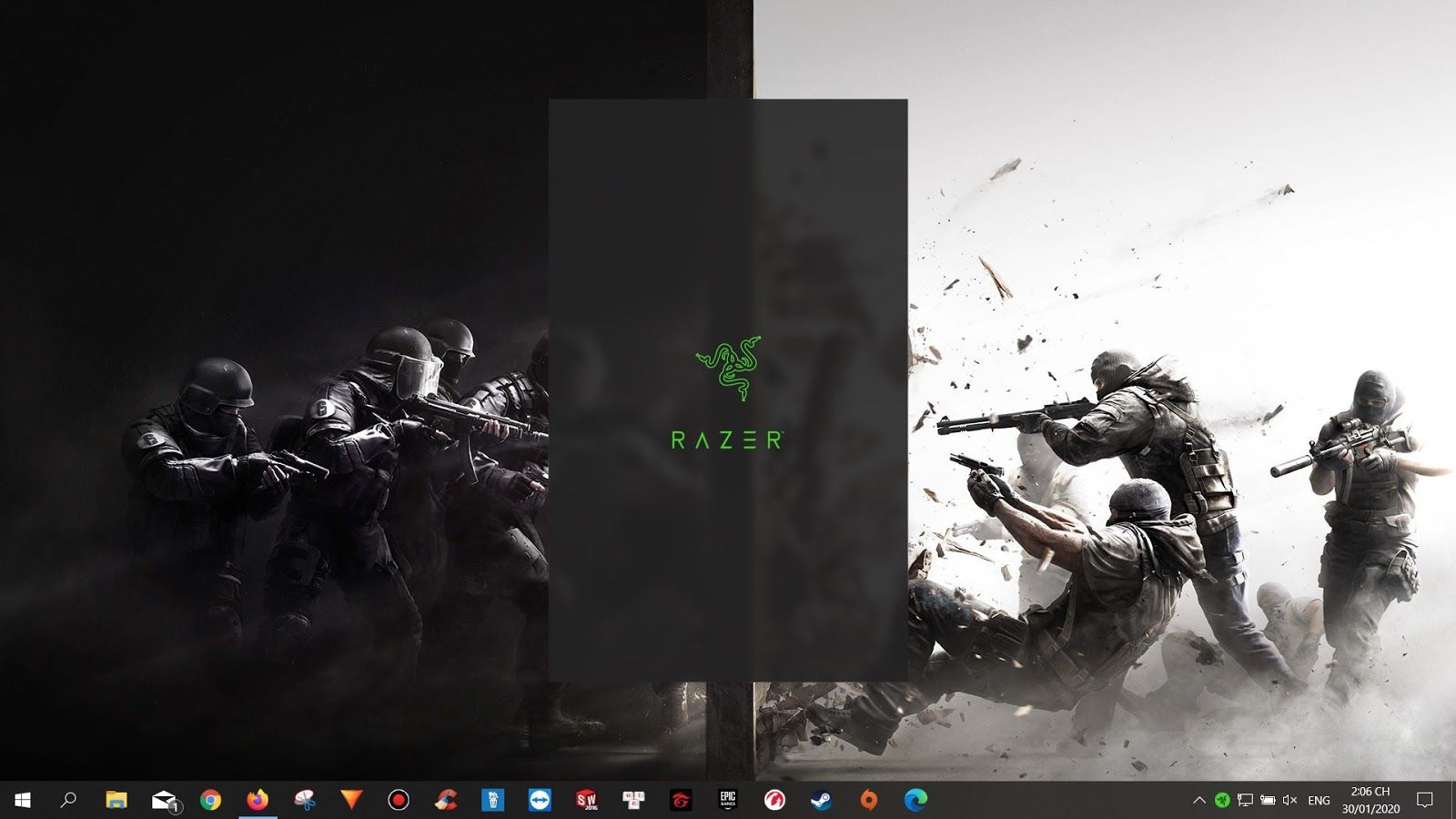Launch Microsoft Edge
1456x819 pixels.
[917, 802]
